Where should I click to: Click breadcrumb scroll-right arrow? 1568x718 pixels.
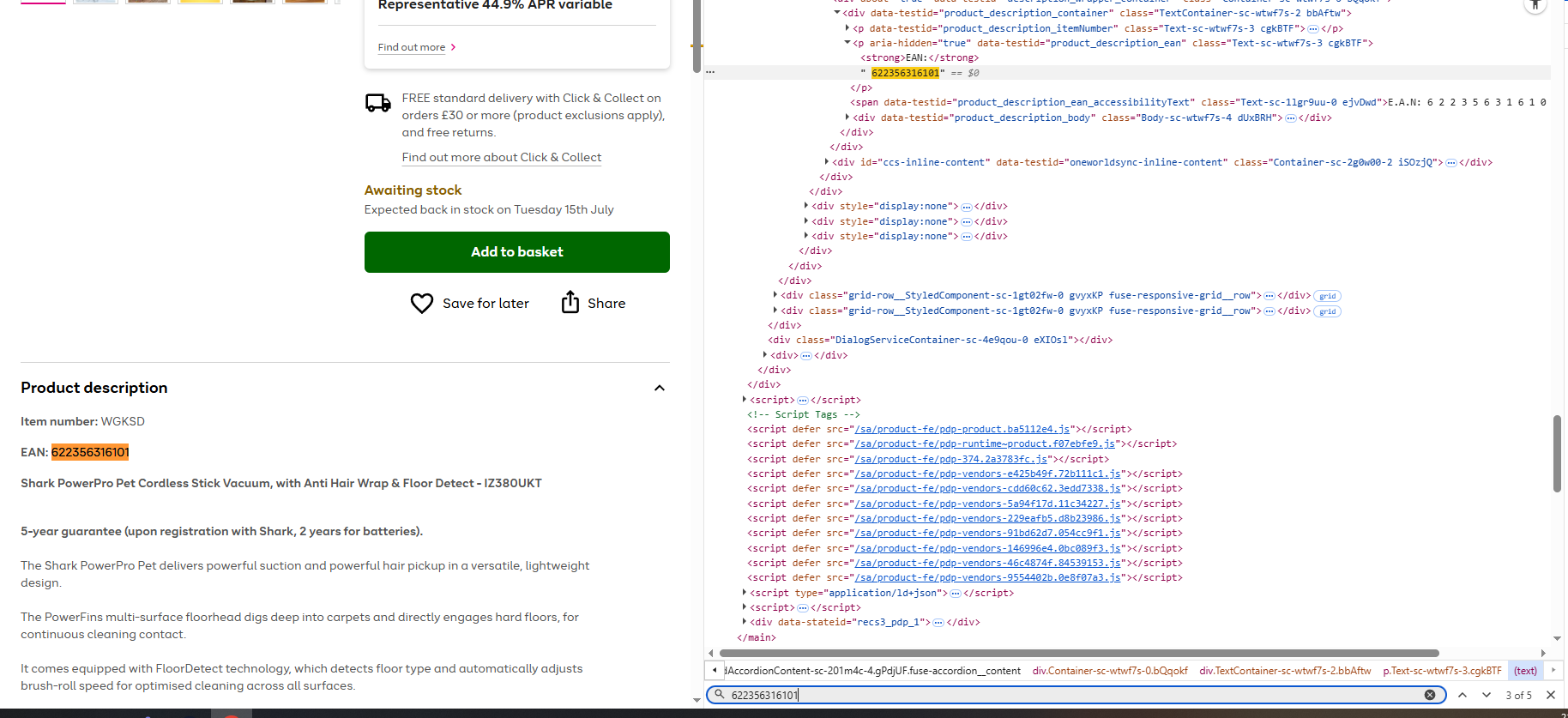(x=1553, y=670)
